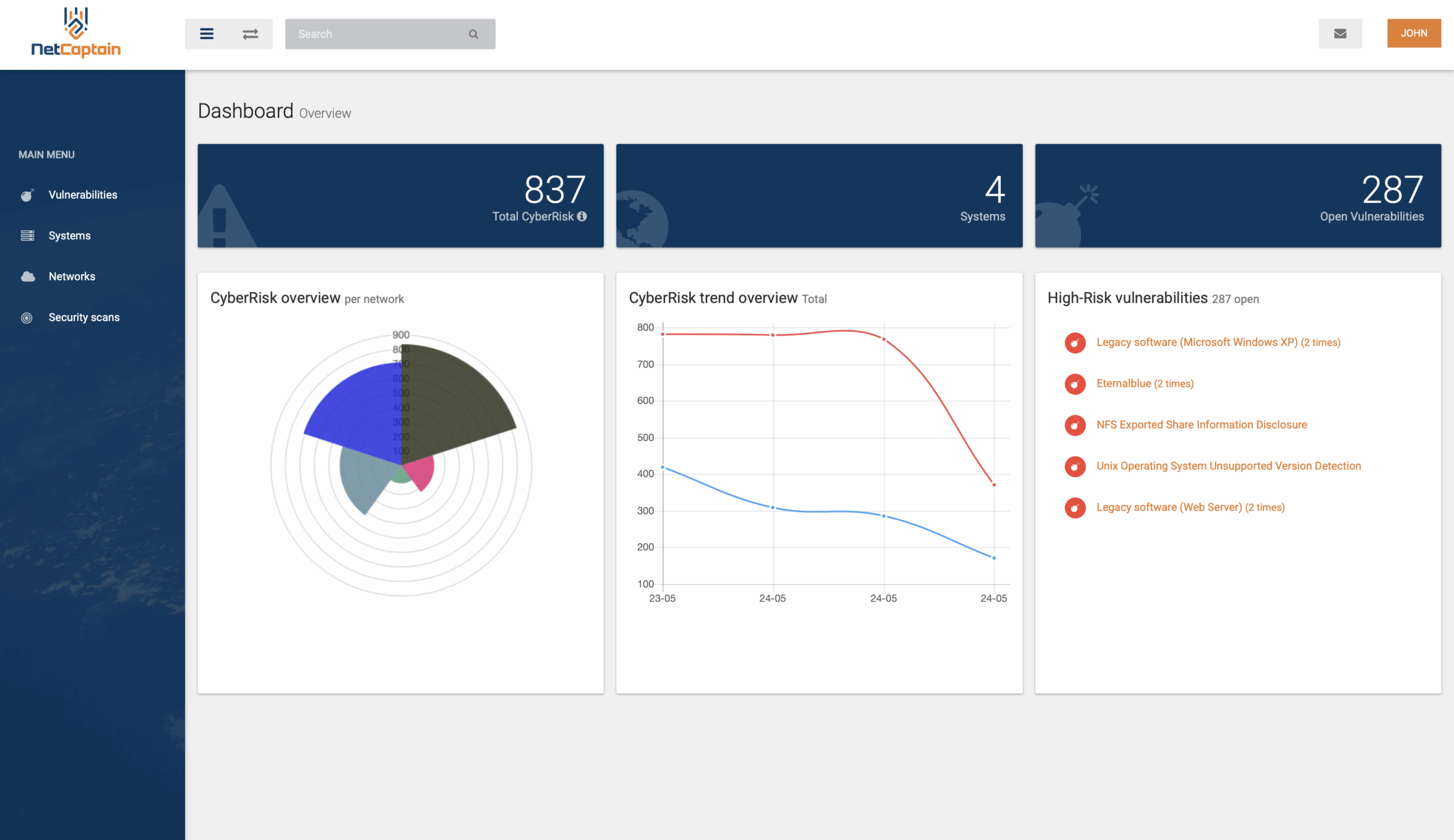Open the mail envelope icon
Screen dimensions: 1454x840
1340,34
